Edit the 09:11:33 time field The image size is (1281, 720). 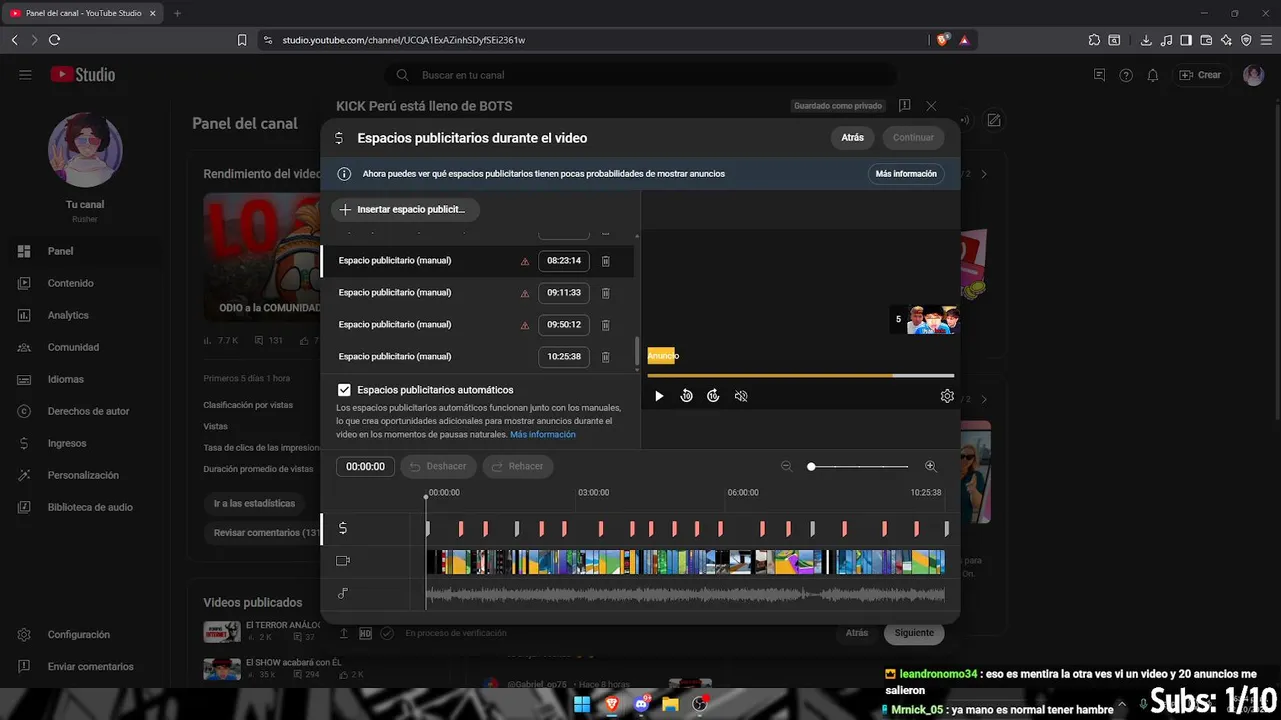point(564,293)
